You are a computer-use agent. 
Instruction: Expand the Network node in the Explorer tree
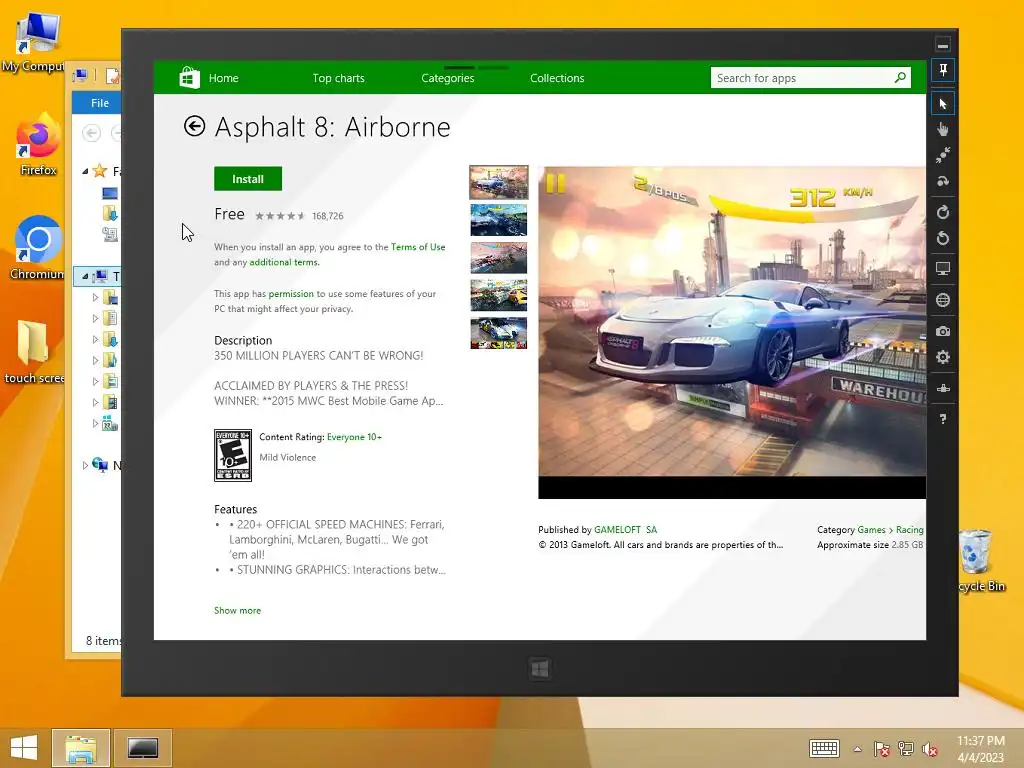pos(85,466)
